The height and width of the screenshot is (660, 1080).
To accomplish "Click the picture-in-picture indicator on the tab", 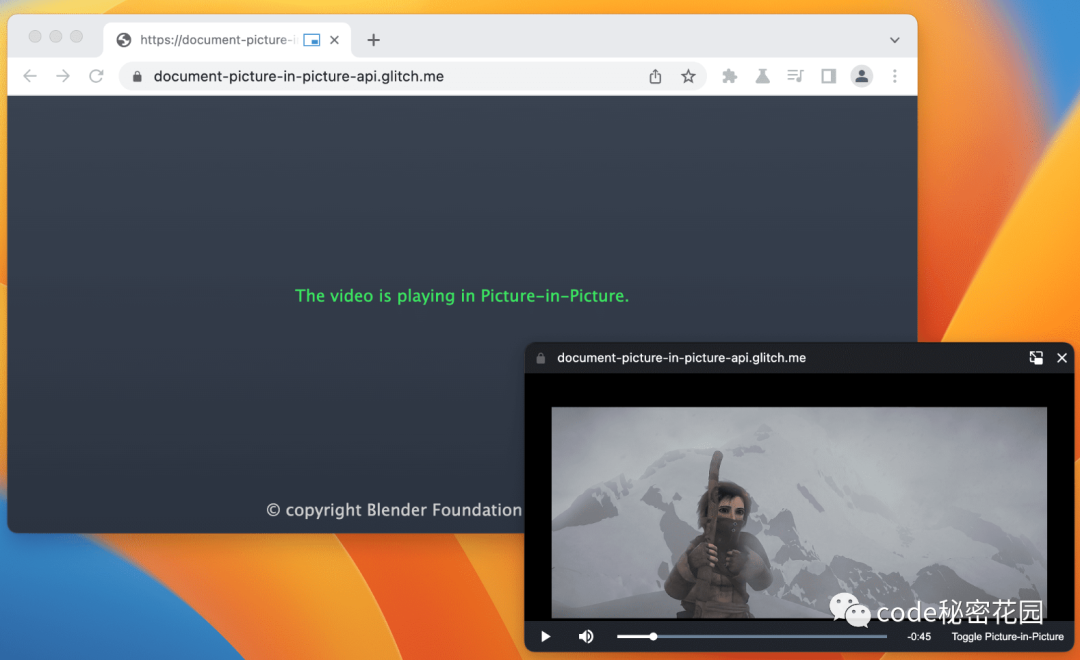I will tap(312, 40).
